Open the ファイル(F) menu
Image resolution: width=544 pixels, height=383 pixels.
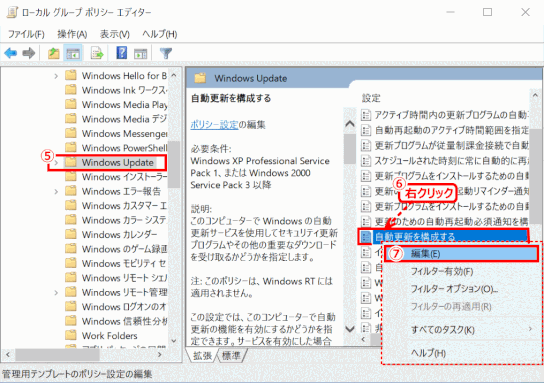[26, 34]
